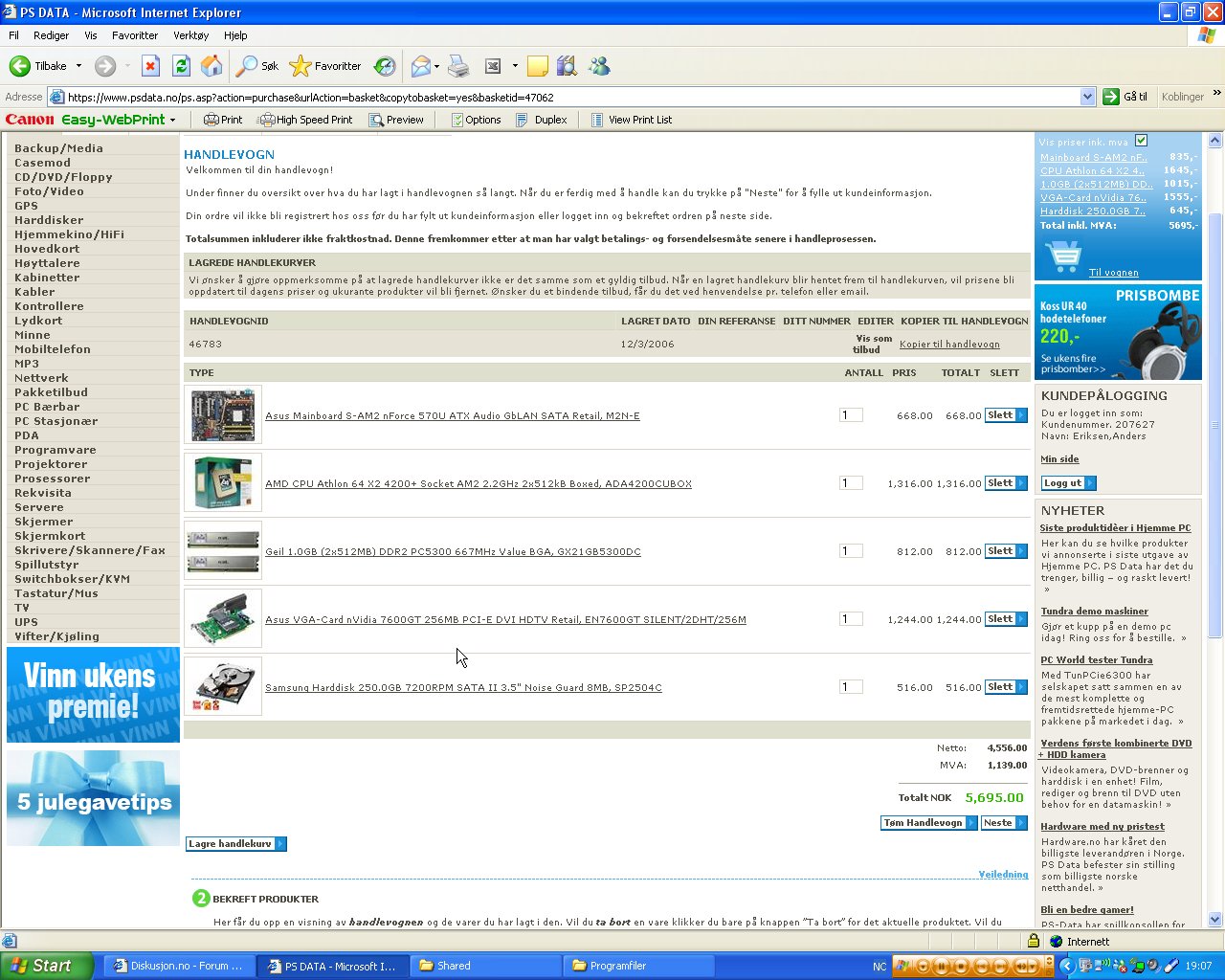Open the Verktøy menu
The width and height of the screenshot is (1225, 980).
tap(190, 35)
